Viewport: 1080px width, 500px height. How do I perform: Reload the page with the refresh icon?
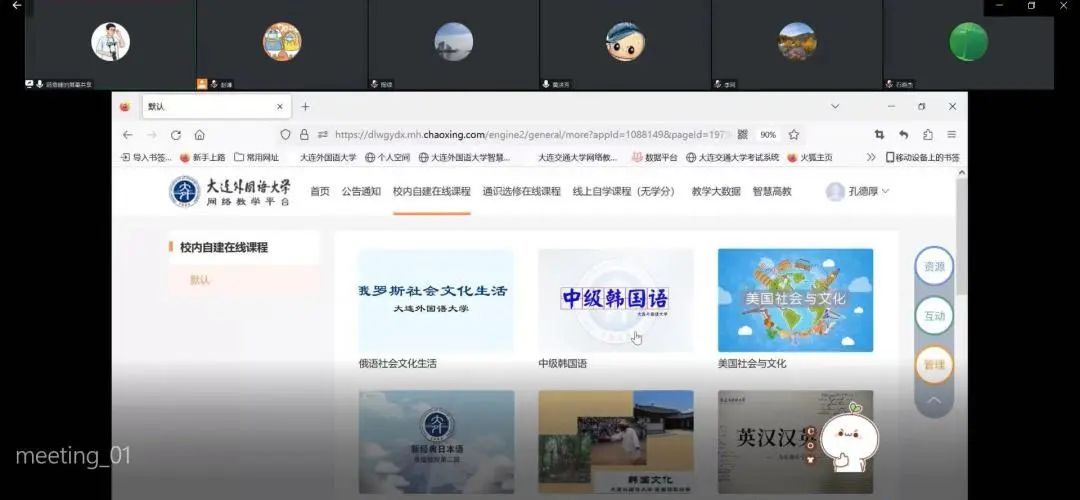(176, 135)
